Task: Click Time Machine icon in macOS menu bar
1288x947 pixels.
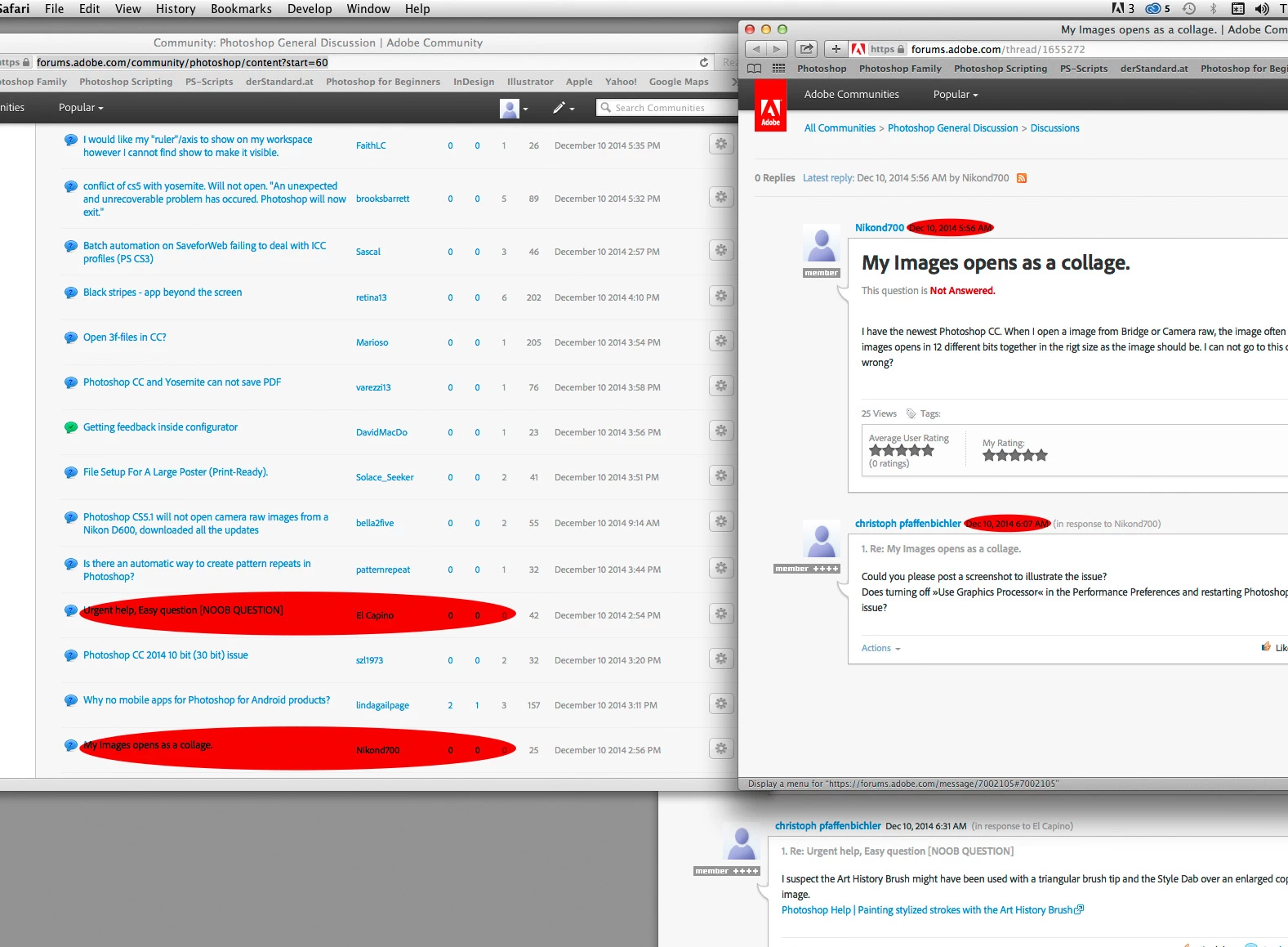Action: [1189, 9]
